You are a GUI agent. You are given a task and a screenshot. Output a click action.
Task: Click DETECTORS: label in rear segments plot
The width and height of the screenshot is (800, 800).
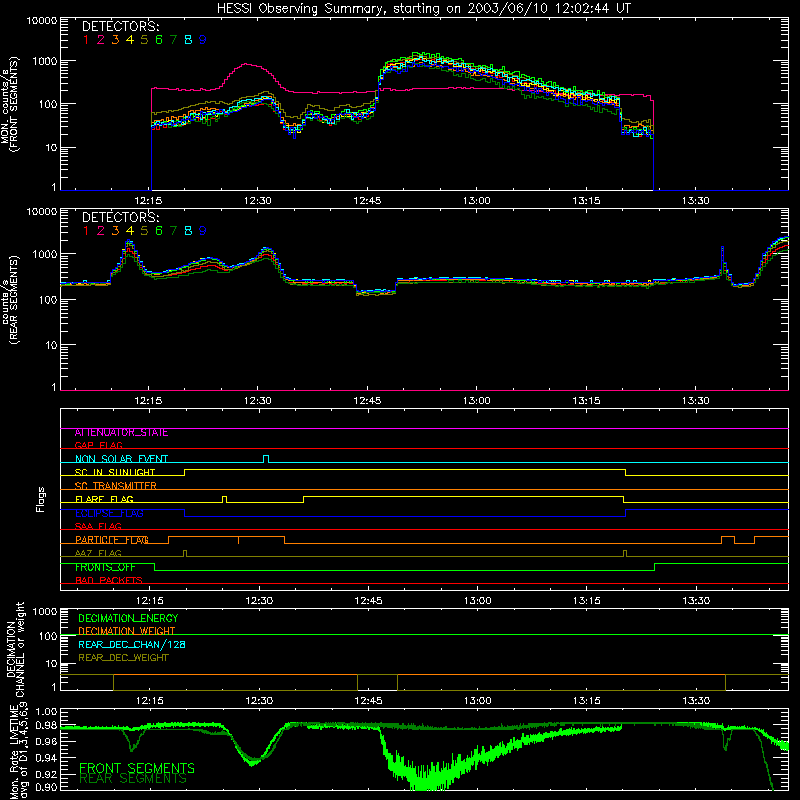pos(120,217)
